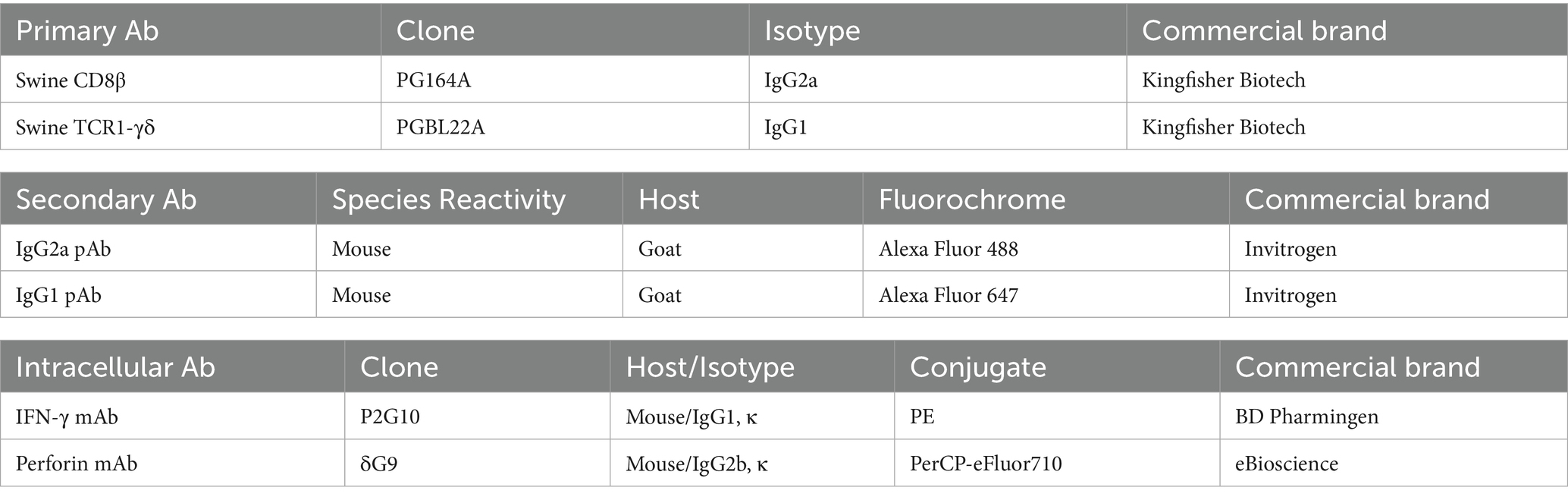Select the Swine CD8β cell
The height and width of the screenshot is (500, 1568).
pos(71,80)
